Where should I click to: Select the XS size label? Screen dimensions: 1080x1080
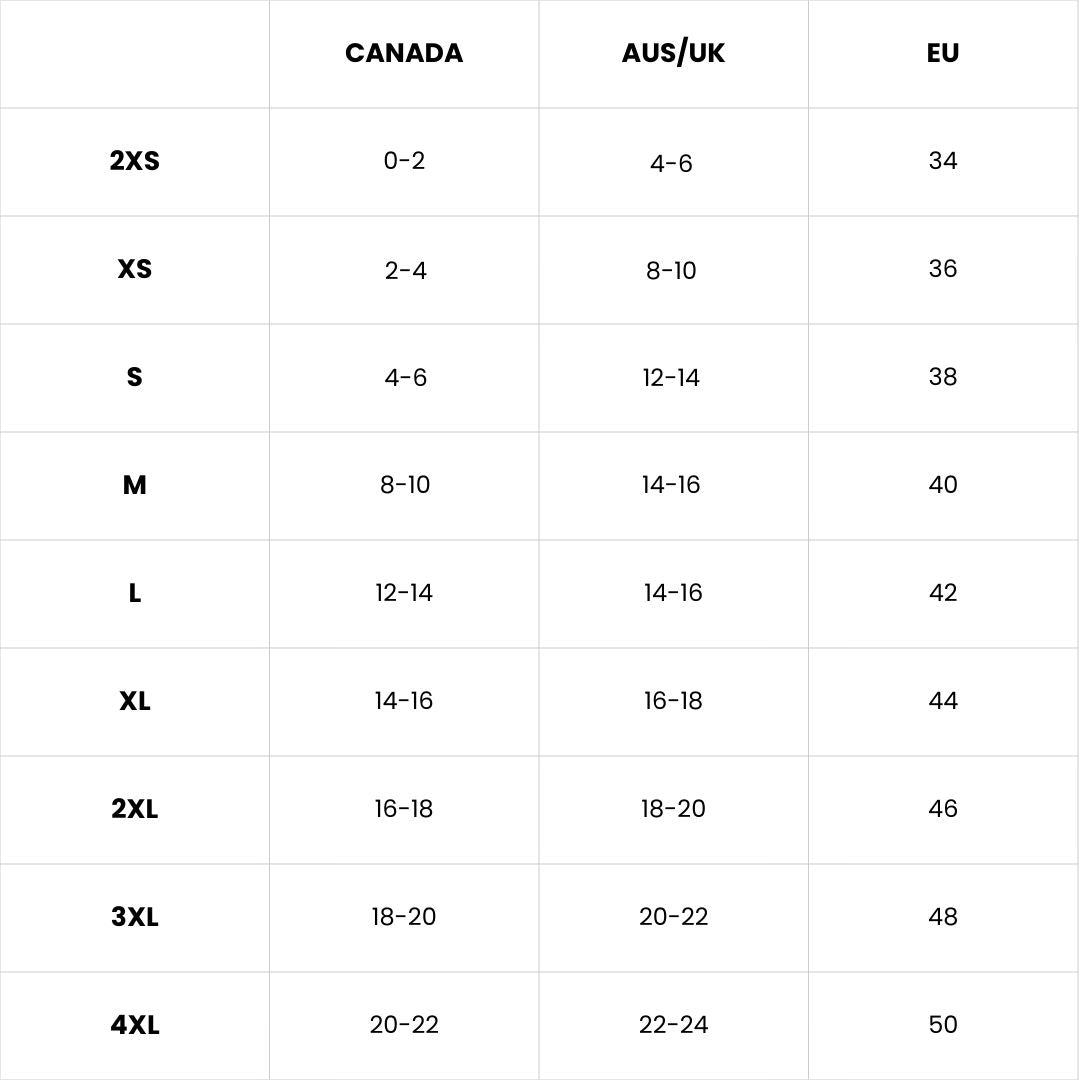click(134, 269)
